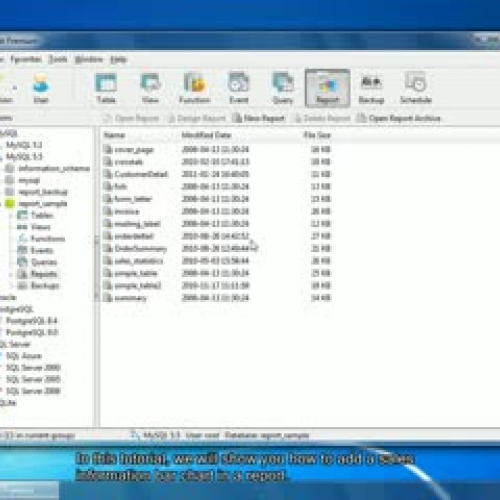This screenshot has height=500, width=500.
Task: Open the User manager toolbar icon
Action: pyautogui.click(x=41, y=88)
